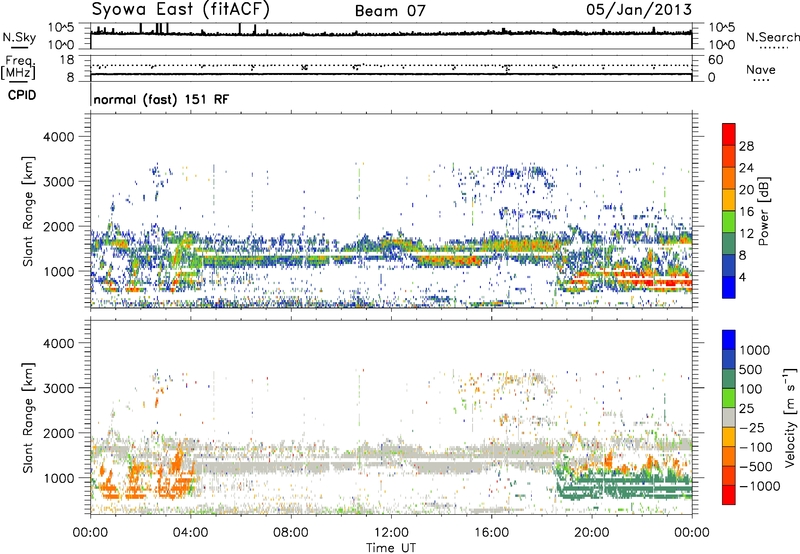Image resolution: width=800 pixels, height=554 pixels.
Task: Click the power panel 'Slant Range [km]' axis label
Action: 29,212
